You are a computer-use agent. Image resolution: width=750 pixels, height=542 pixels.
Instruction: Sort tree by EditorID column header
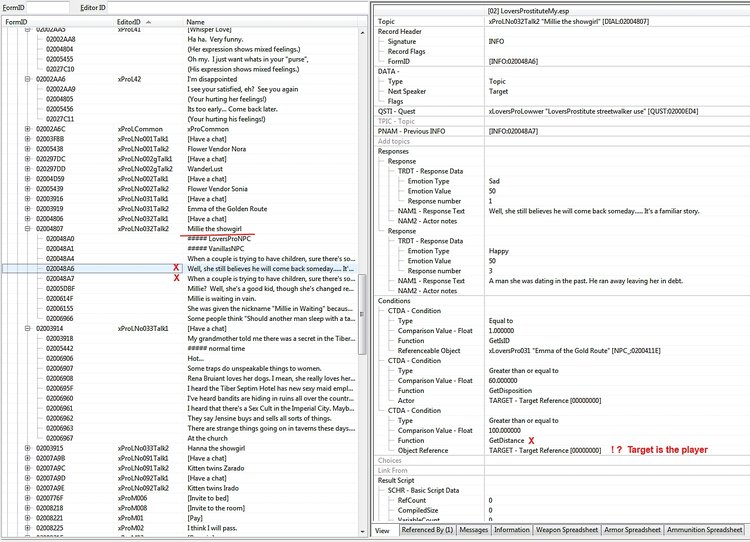(149, 22)
